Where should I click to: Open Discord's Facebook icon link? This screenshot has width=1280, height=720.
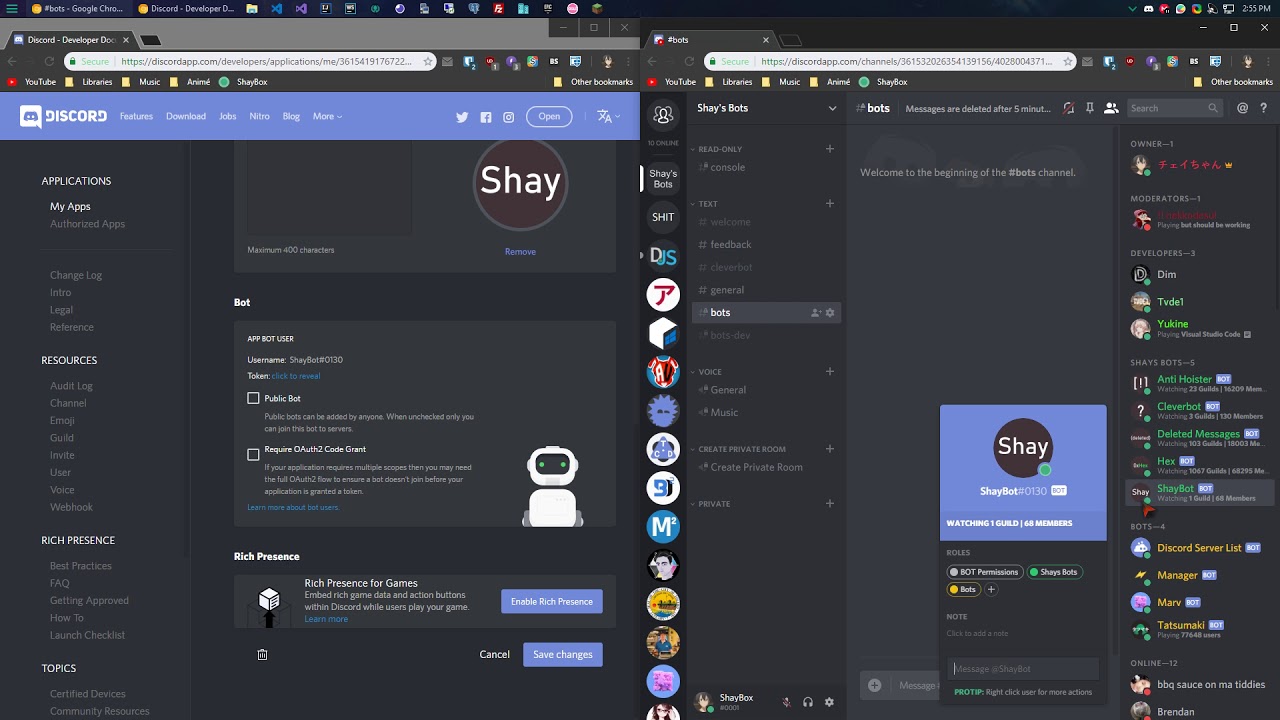coord(486,117)
